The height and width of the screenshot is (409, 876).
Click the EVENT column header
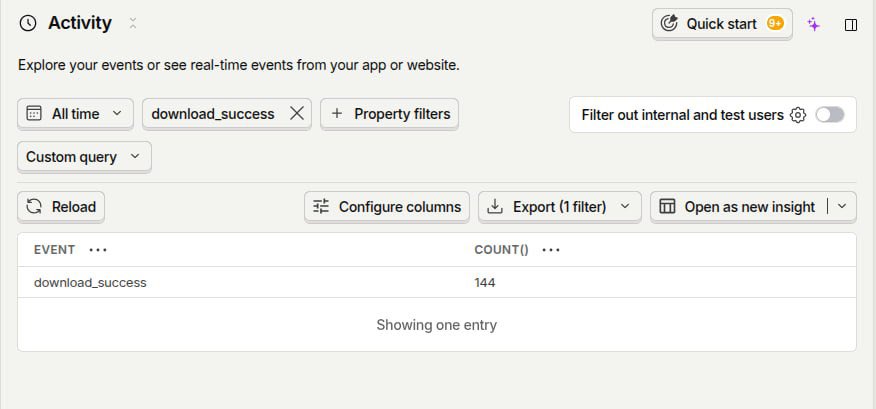[x=54, y=250]
